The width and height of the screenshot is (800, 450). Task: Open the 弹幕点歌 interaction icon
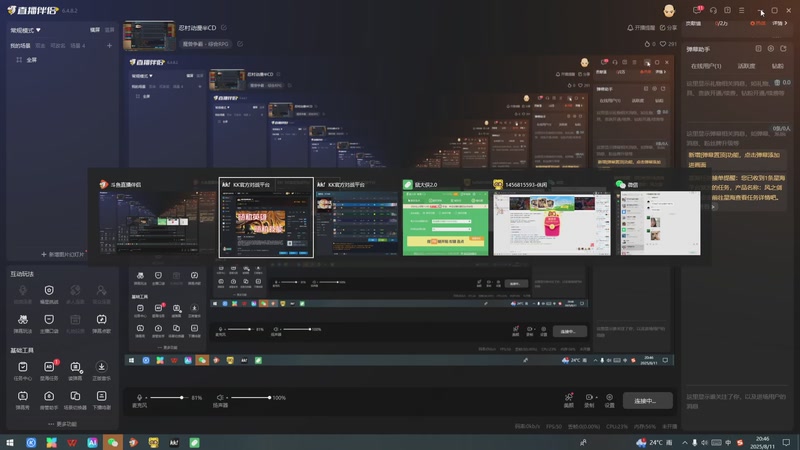102,323
